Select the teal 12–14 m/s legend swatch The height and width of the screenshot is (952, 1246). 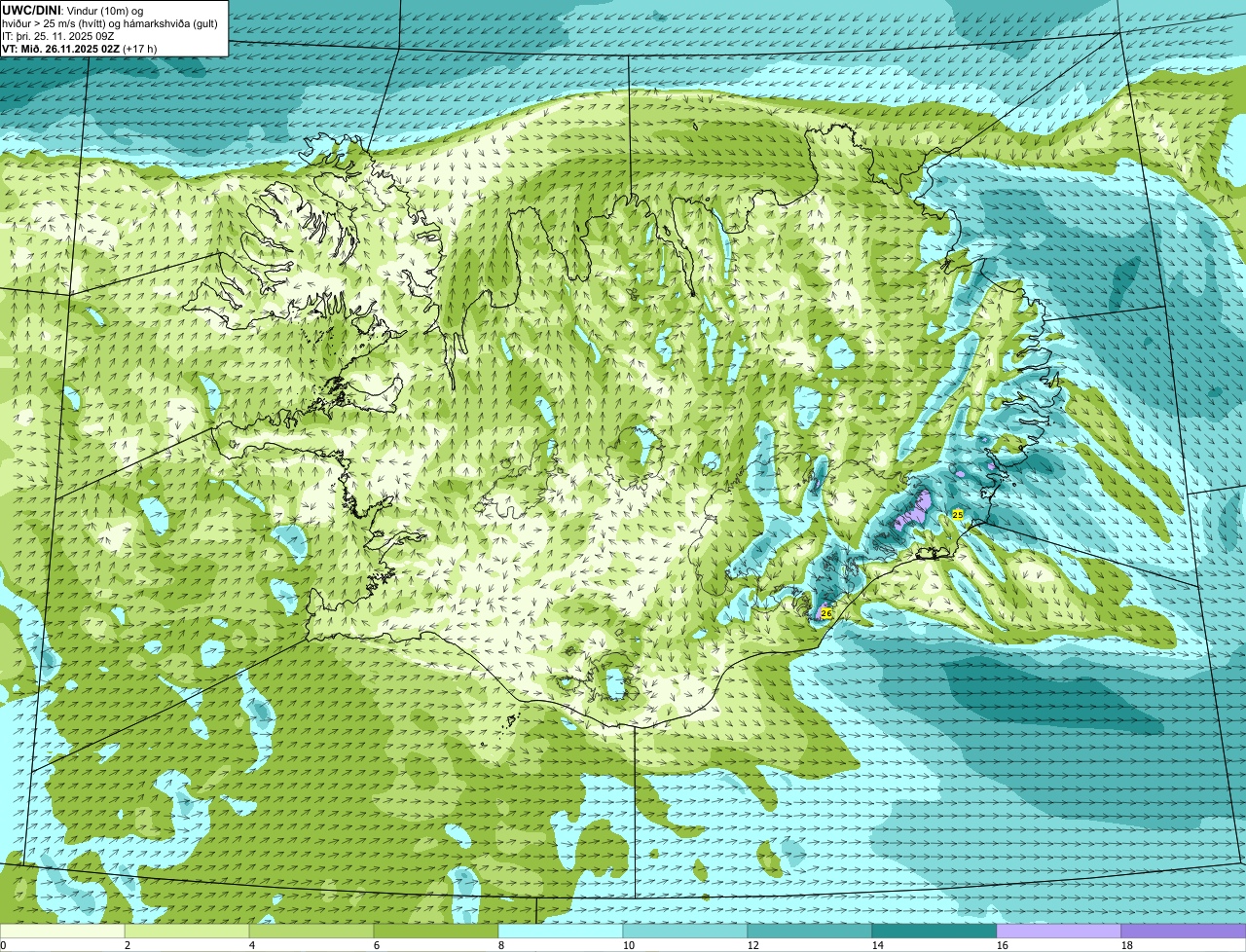coord(810,932)
